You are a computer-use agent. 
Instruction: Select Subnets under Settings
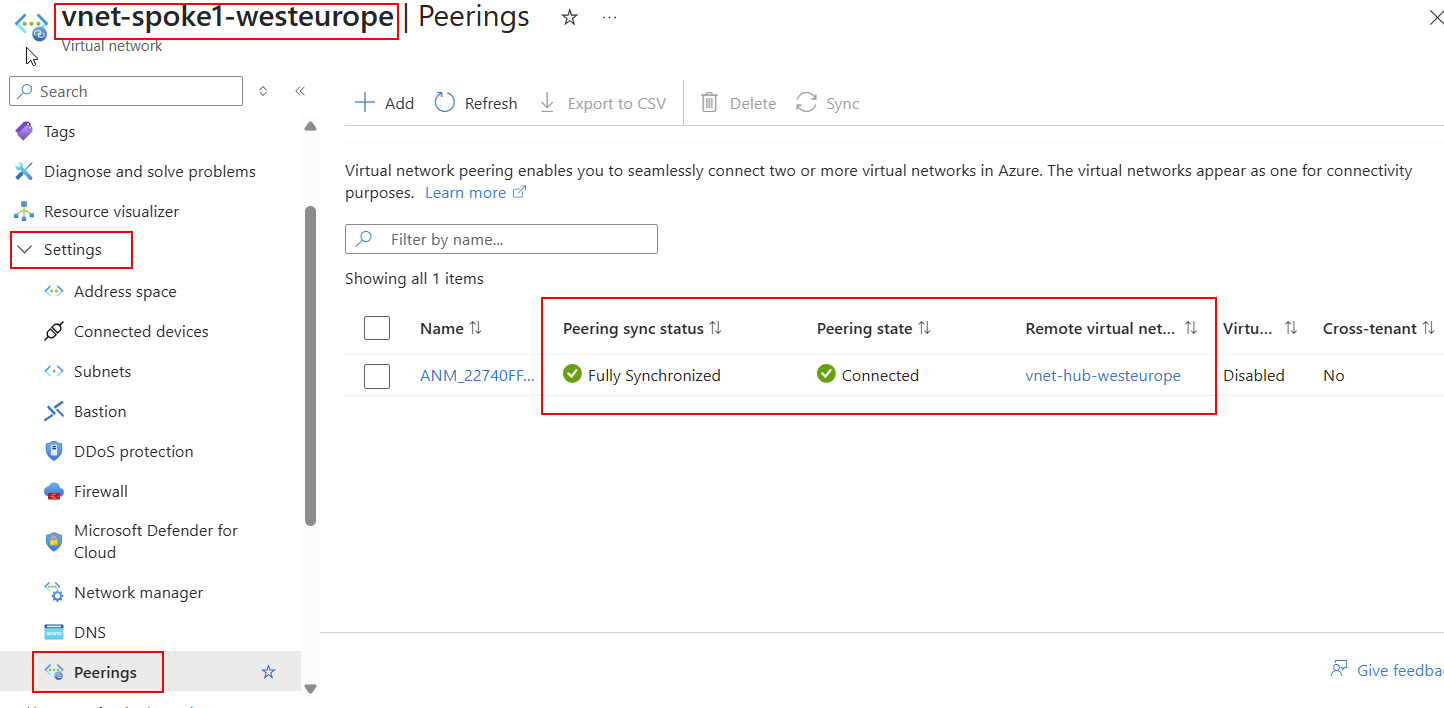[100, 371]
